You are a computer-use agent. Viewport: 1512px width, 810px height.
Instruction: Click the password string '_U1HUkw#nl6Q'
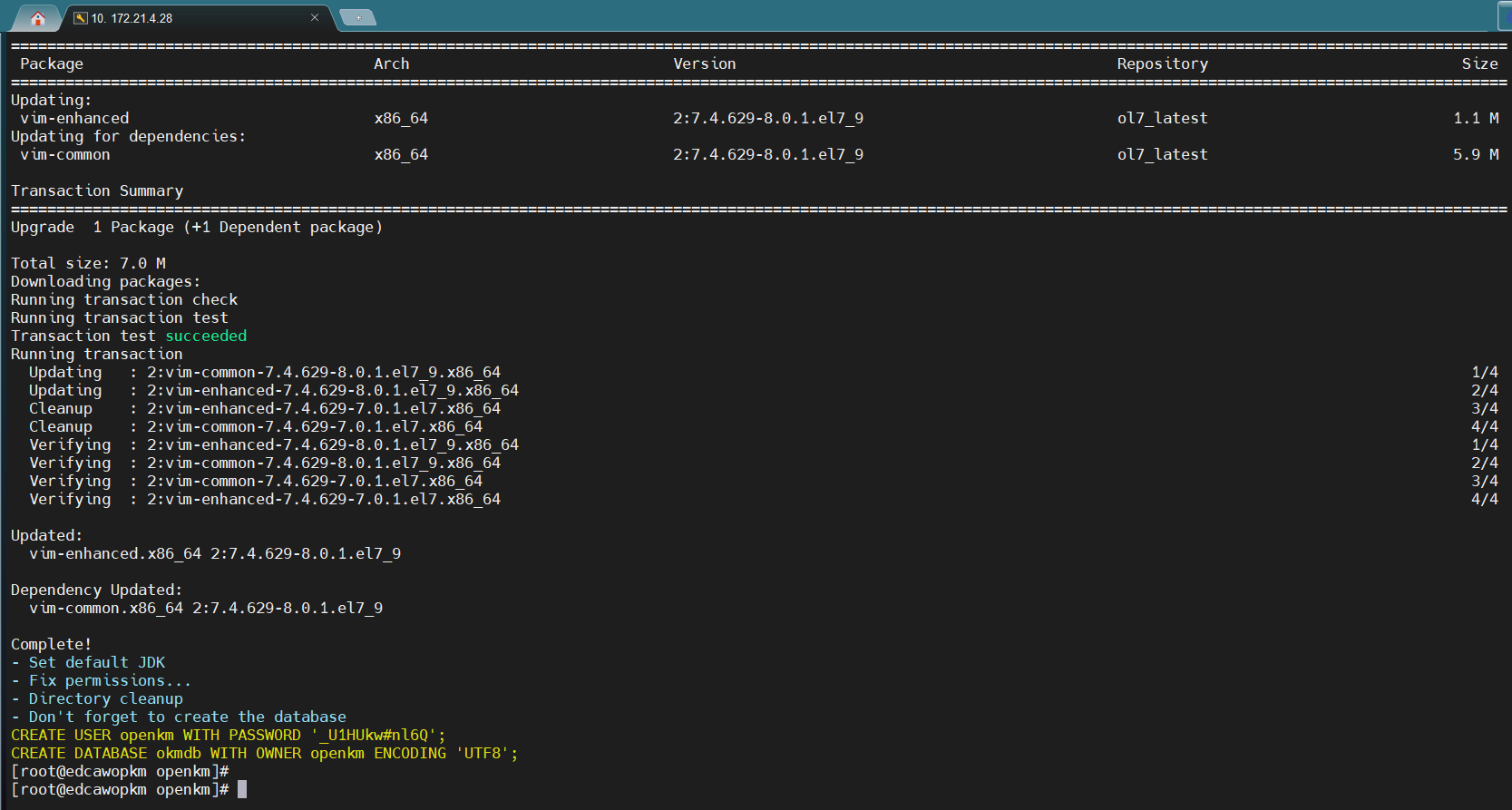click(374, 735)
